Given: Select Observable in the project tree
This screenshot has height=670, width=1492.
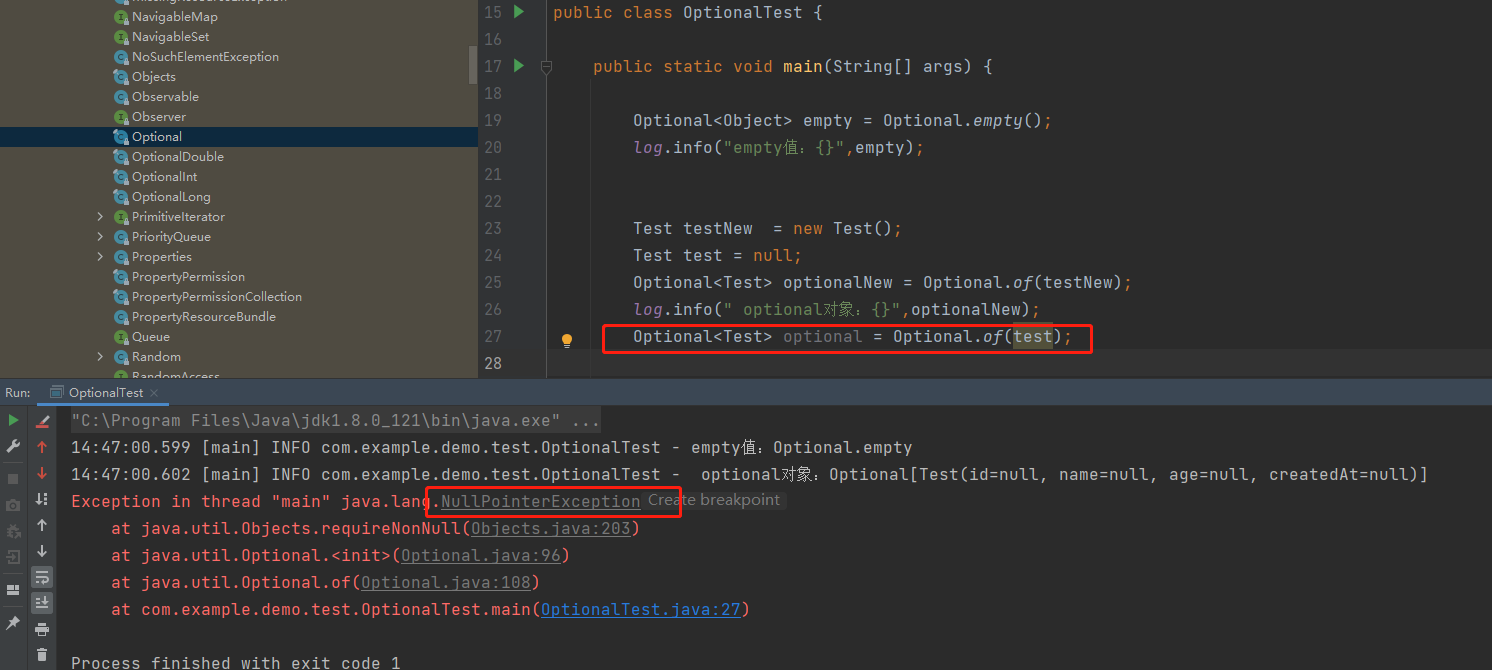Looking at the screenshot, I should [x=166, y=97].
